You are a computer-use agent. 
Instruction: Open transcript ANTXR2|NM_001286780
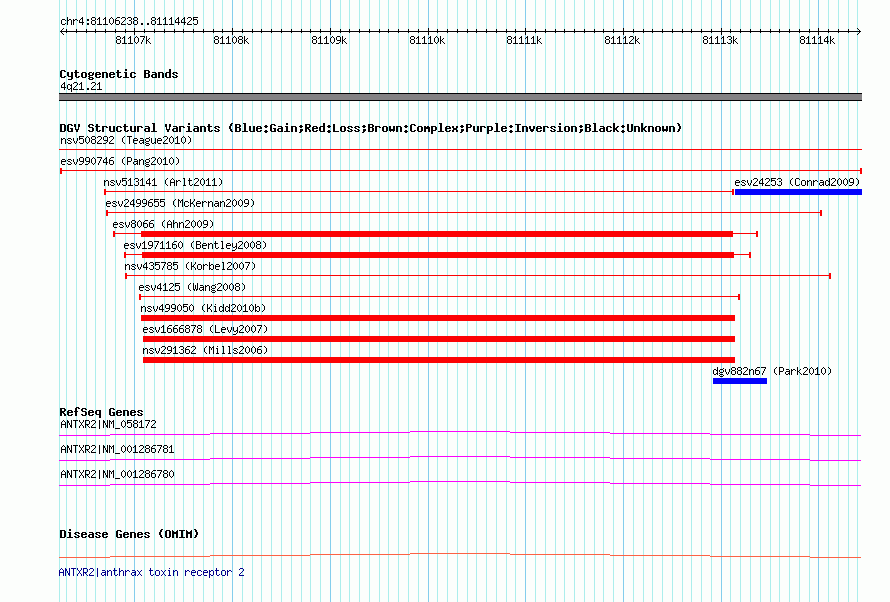click(x=117, y=474)
